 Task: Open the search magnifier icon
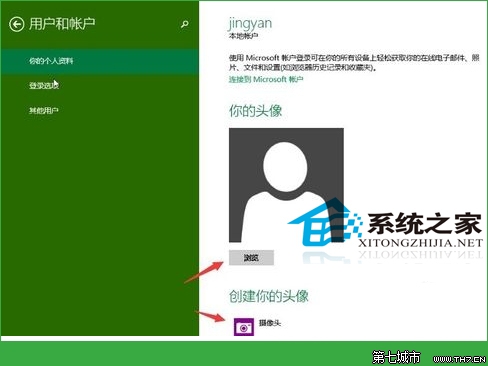point(185,24)
